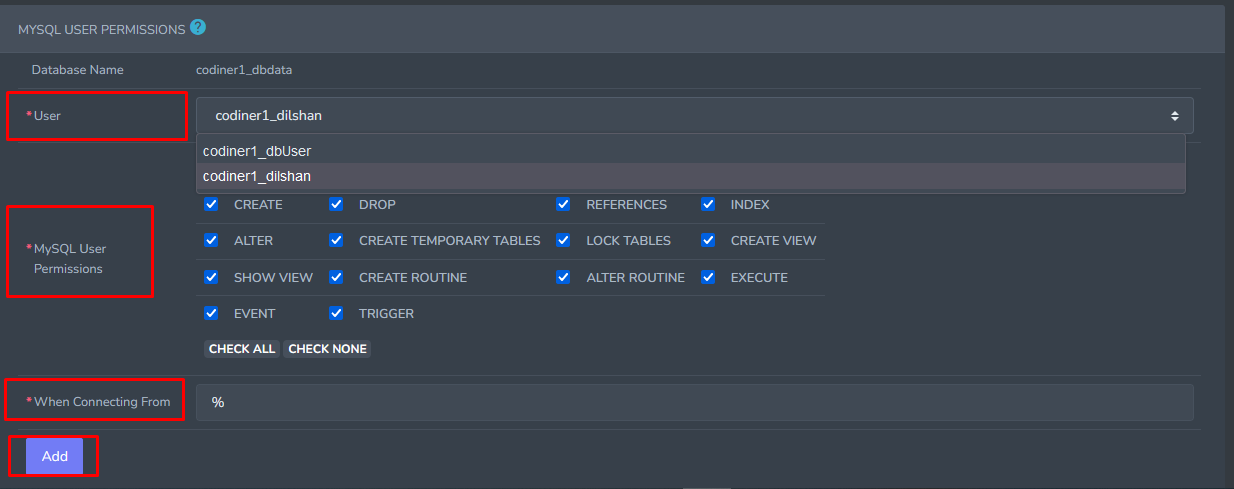Uncheck the ALTER ROUTINE checkbox
The width and height of the screenshot is (1234, 489).
pos(564,277)
